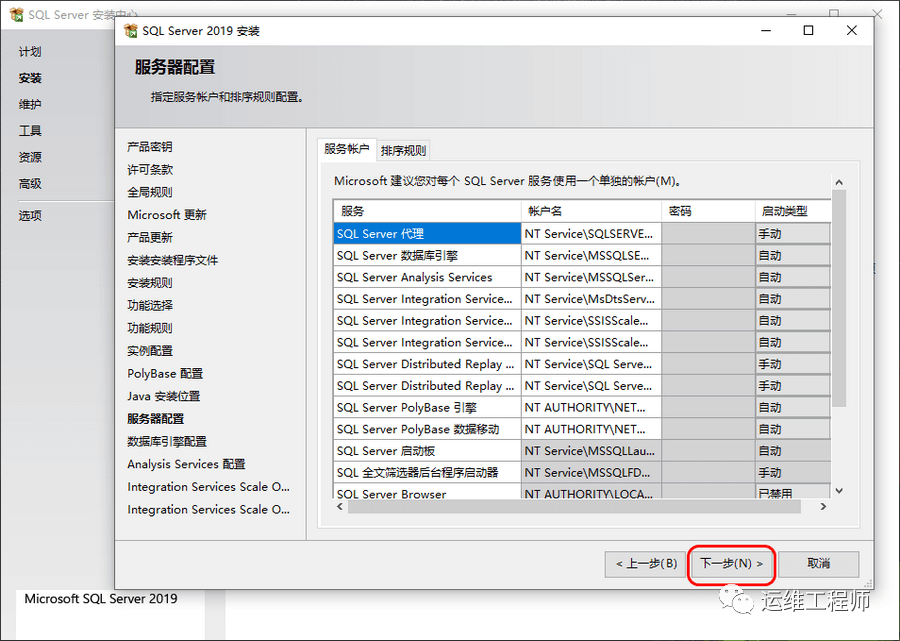Select the Microsoft 更新 step
Image resolution: width=900 pixels, height=641 pixels.
pyautogui.click(x=166, y=215)
